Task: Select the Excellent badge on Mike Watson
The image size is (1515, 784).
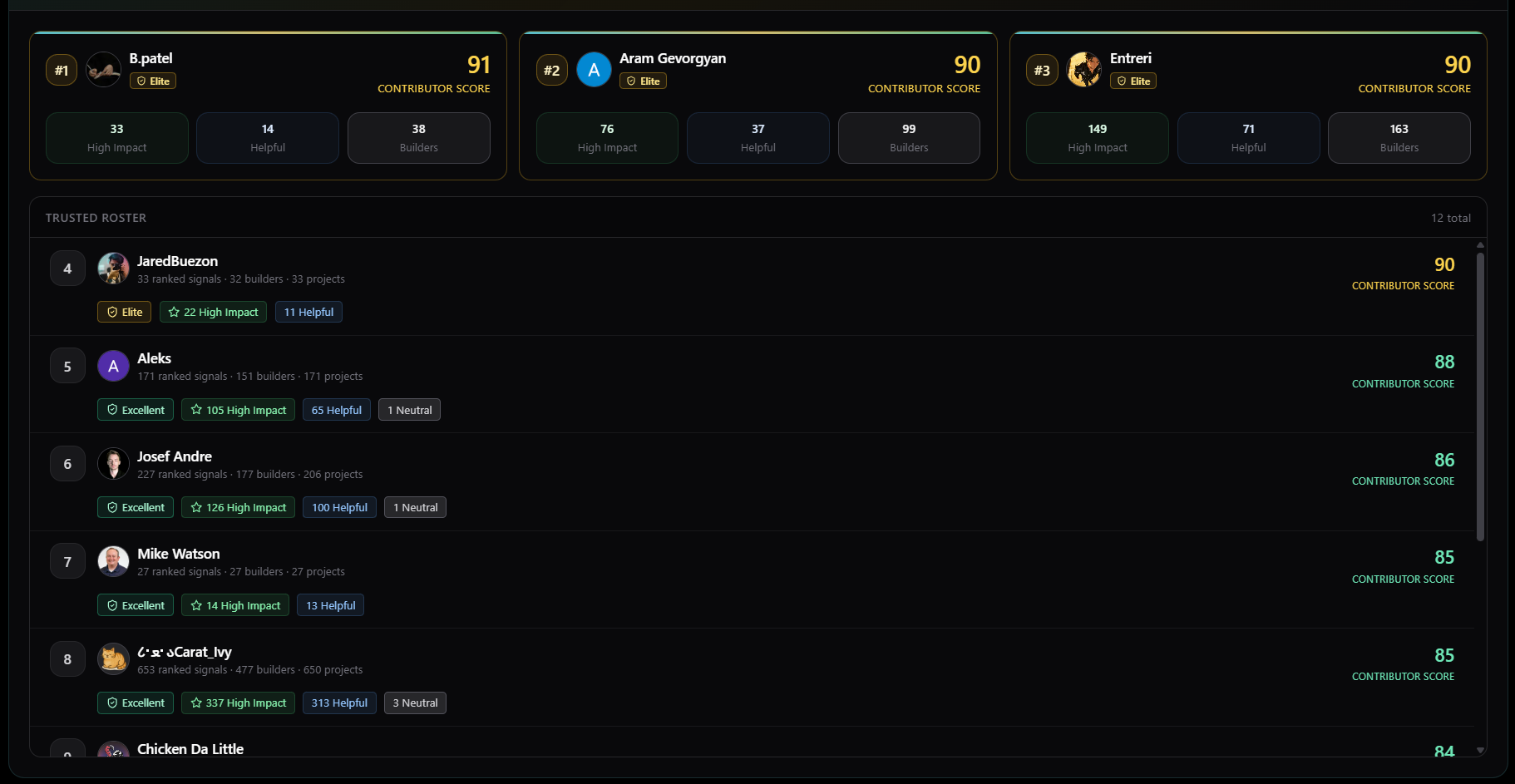Action: coord(136,605)
